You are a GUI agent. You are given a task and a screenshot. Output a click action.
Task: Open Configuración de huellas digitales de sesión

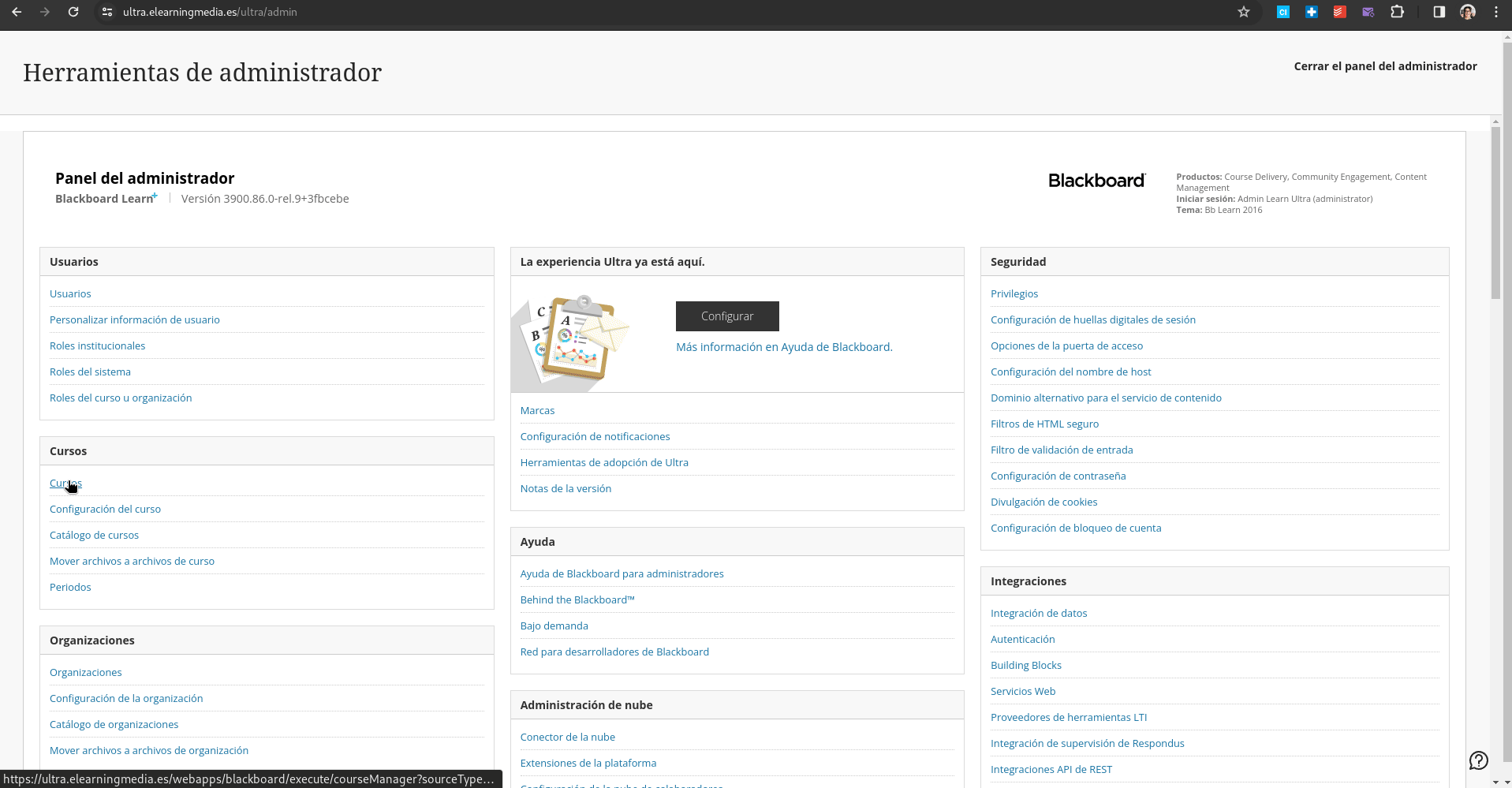(1092, 319)
